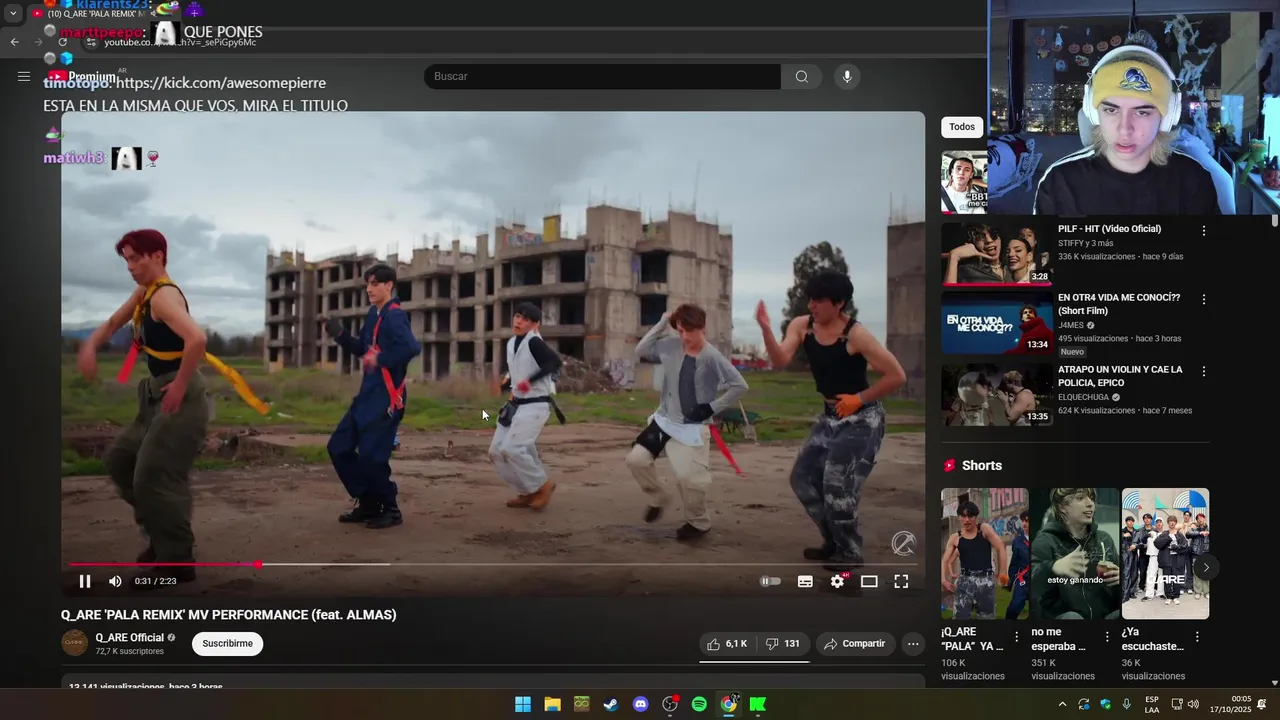Screen dimensions: 1280x720
Task: Open options for PILF - HIT video
Action: point(1204,231)
